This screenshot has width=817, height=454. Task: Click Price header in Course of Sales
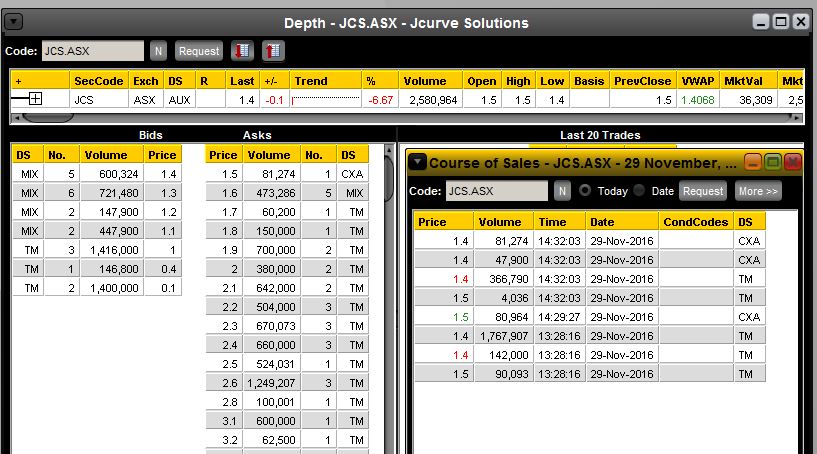[x=443, y=222]
